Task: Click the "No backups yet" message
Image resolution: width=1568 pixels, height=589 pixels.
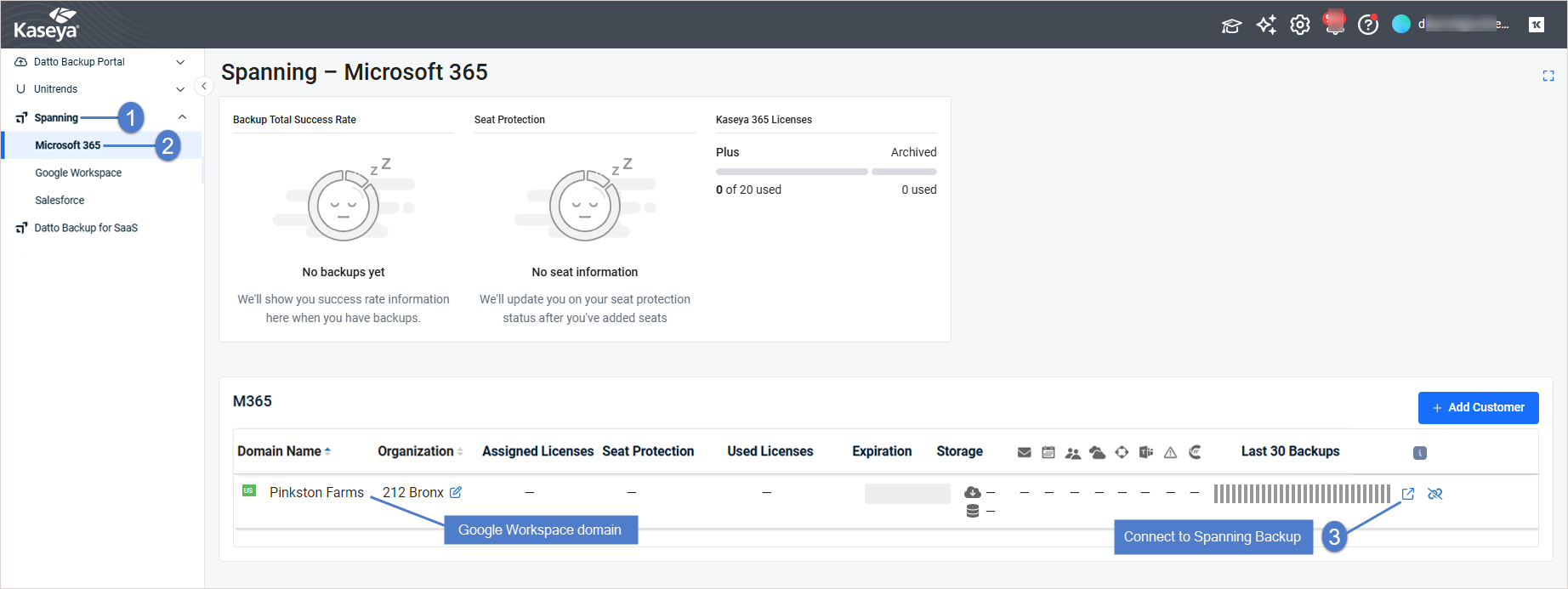Action: tap(344, 272)
